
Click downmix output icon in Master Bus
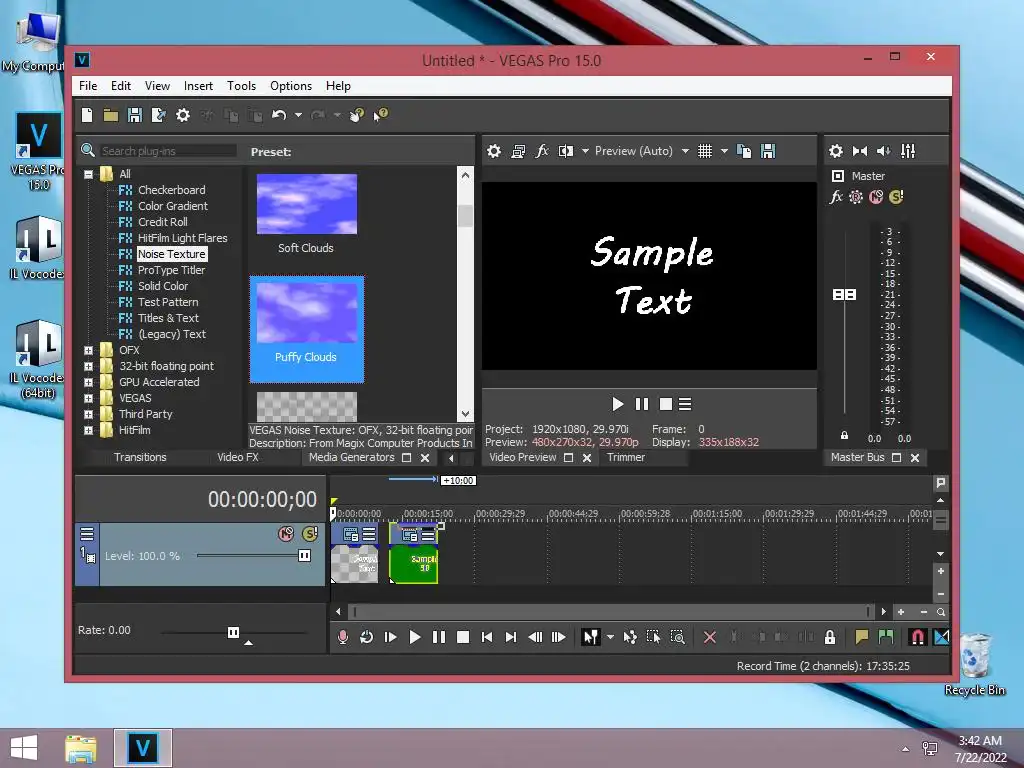[x=860, y=152]
